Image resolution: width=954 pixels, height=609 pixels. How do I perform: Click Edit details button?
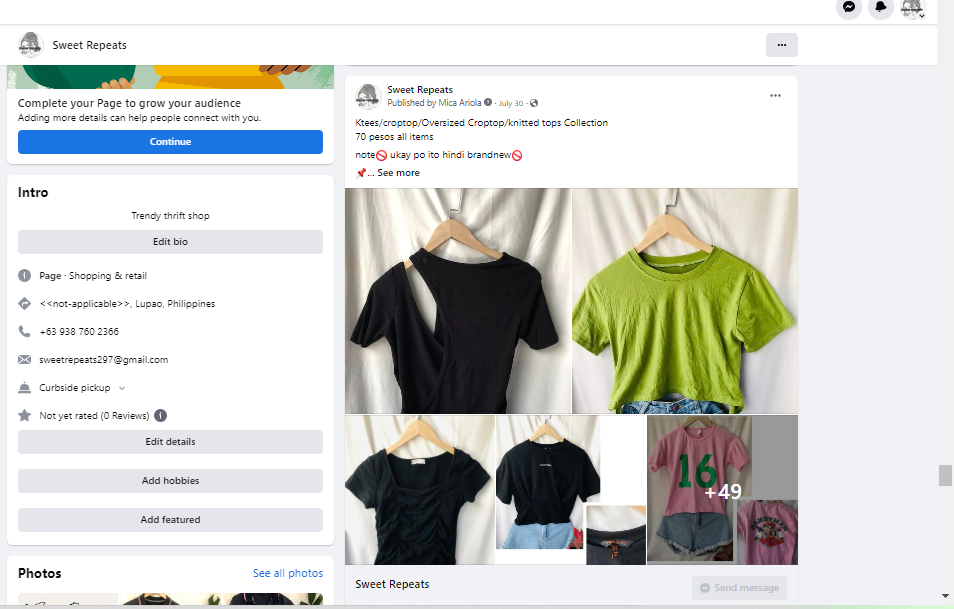(170, 442)
